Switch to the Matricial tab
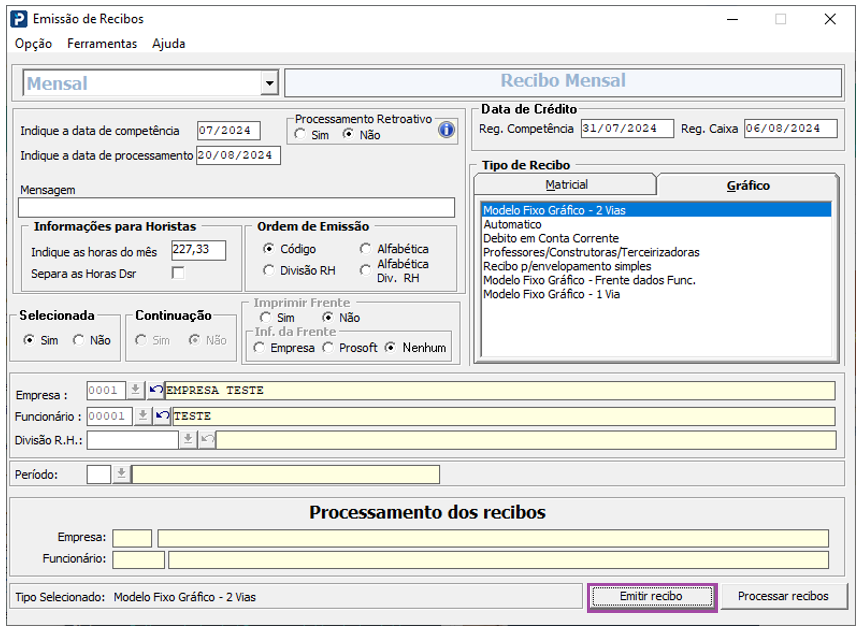Image resolution: width=863 pixels, height=632 pixels. pyautogui.click(x=566, y=185)
